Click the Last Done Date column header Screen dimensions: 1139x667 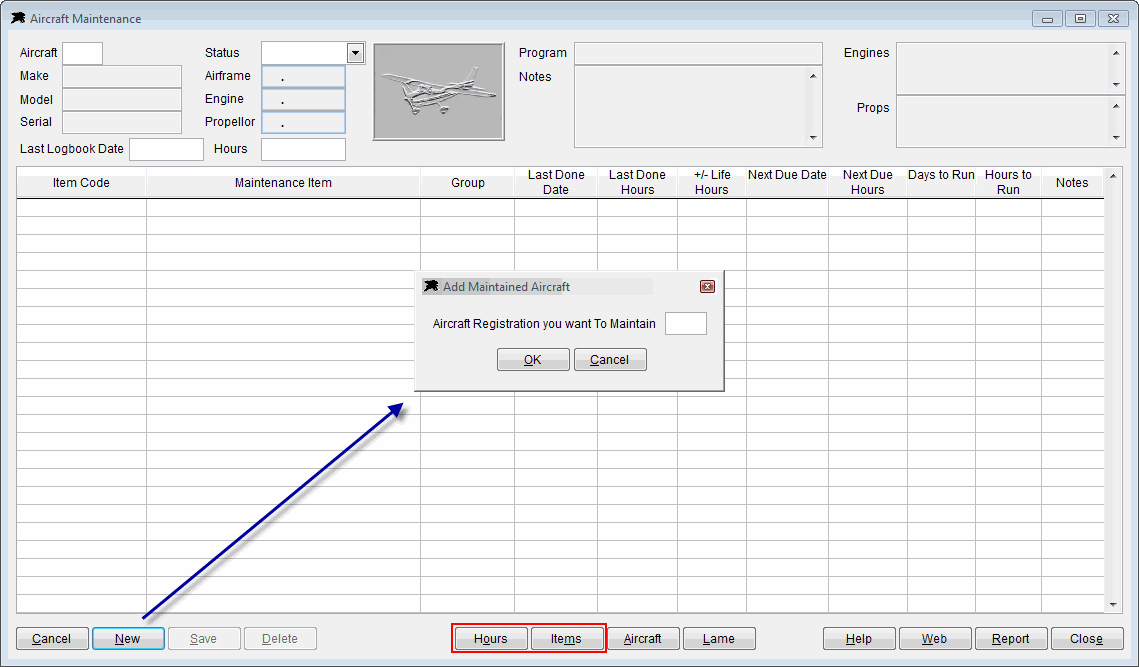click(x=556, y=183)
